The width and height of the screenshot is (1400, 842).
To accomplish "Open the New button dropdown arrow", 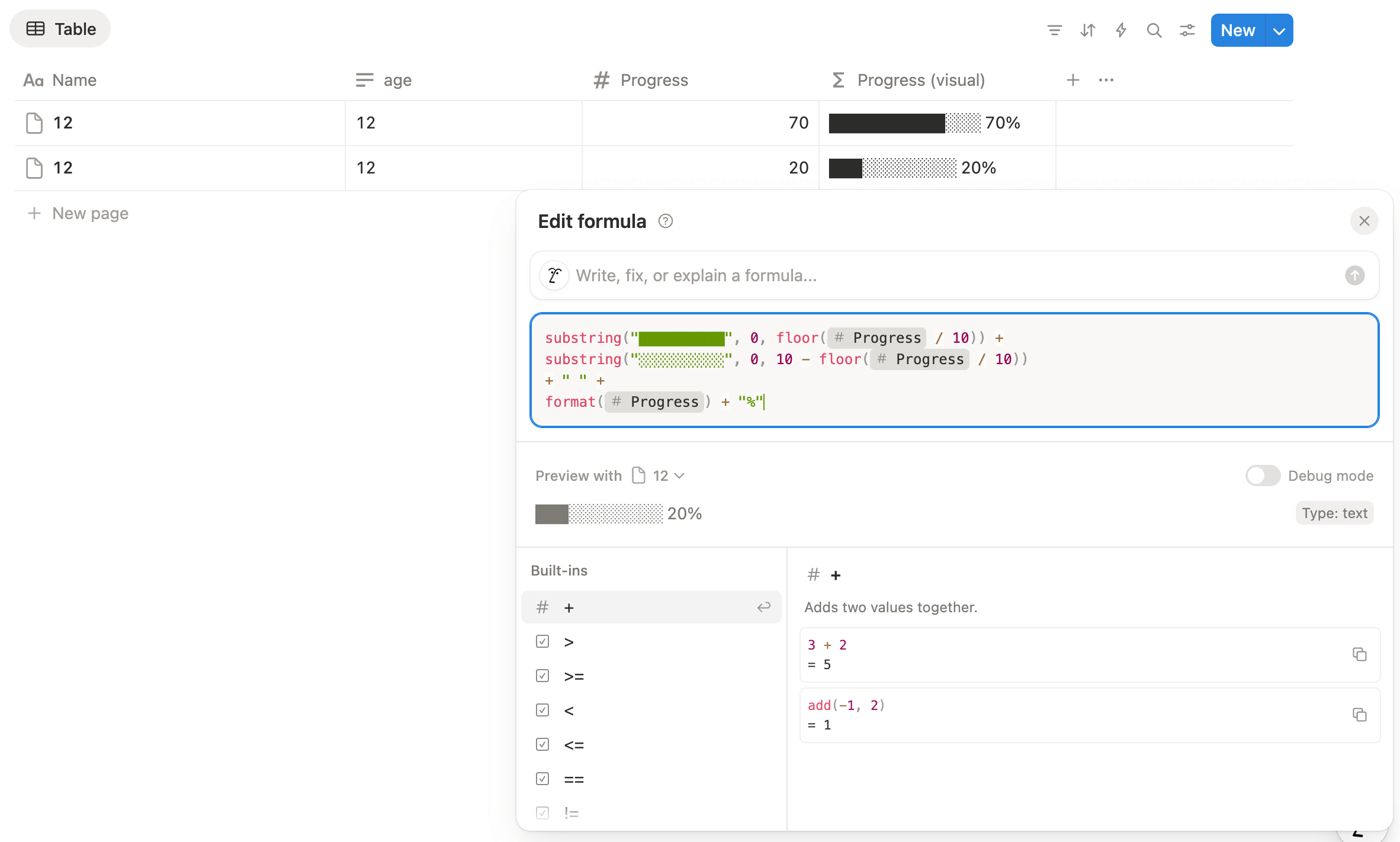I will (x=1278, y=30).
